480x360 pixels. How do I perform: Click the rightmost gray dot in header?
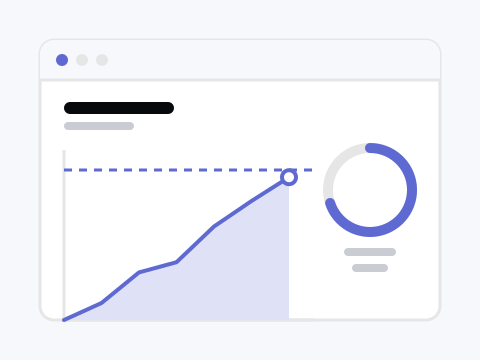point(102,60)
